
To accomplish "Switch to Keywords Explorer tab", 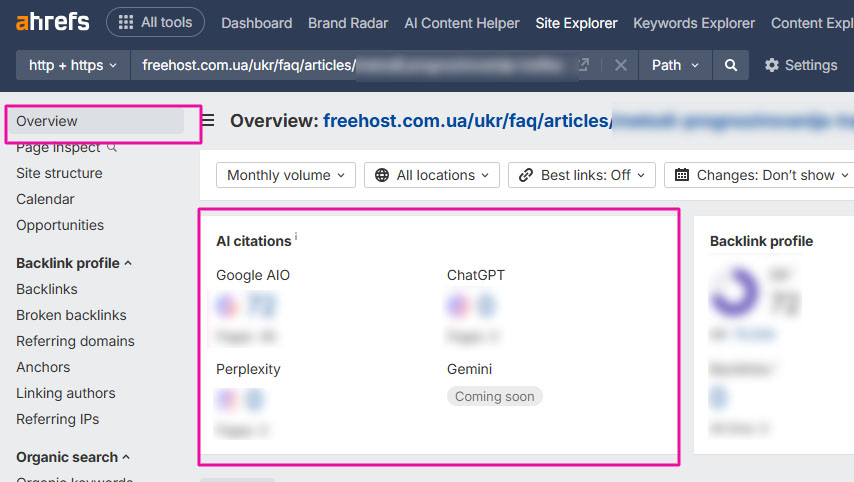I will point(694,23).
